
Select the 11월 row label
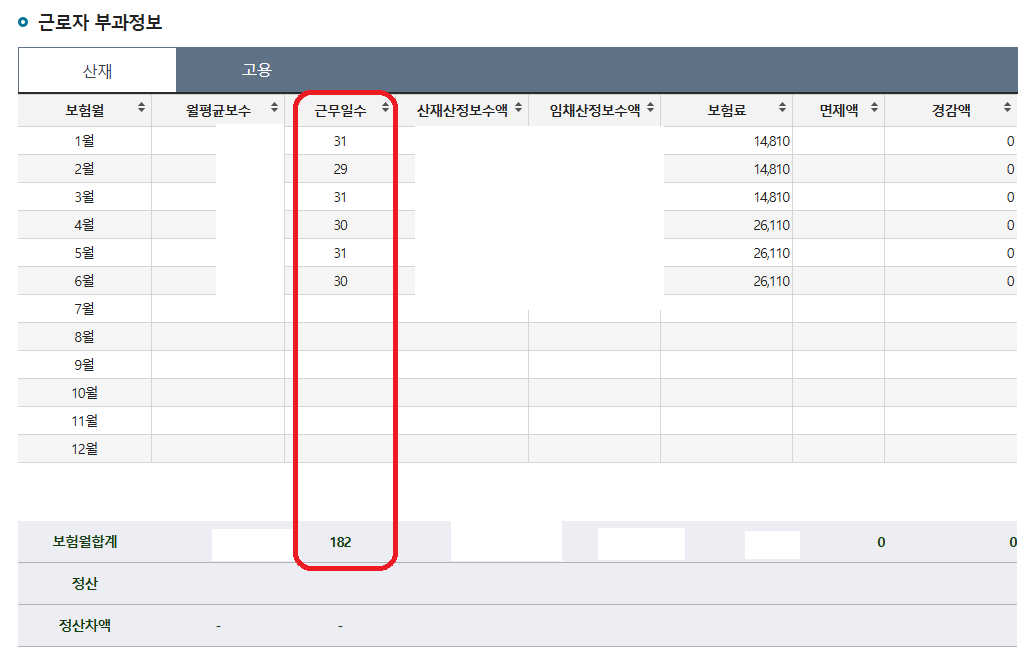(84, 421)
